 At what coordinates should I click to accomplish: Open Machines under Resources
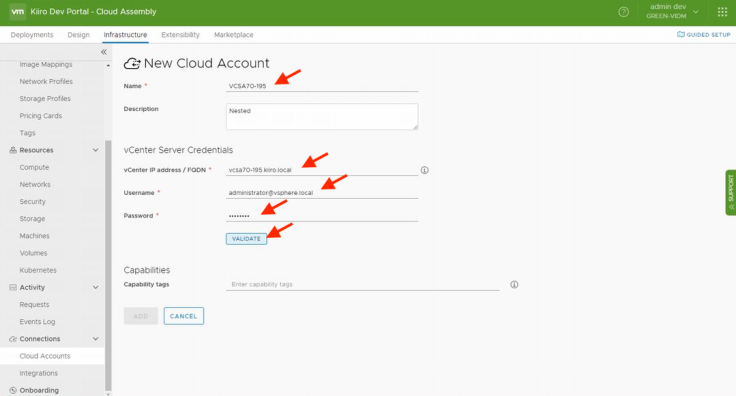pos(34,236)
